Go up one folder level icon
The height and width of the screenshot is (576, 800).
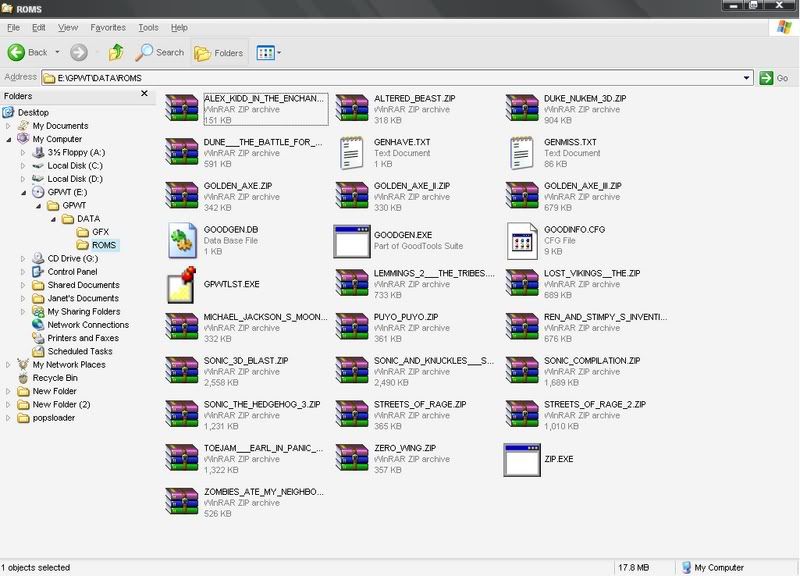pyautogui.click(x=116, y=52)
